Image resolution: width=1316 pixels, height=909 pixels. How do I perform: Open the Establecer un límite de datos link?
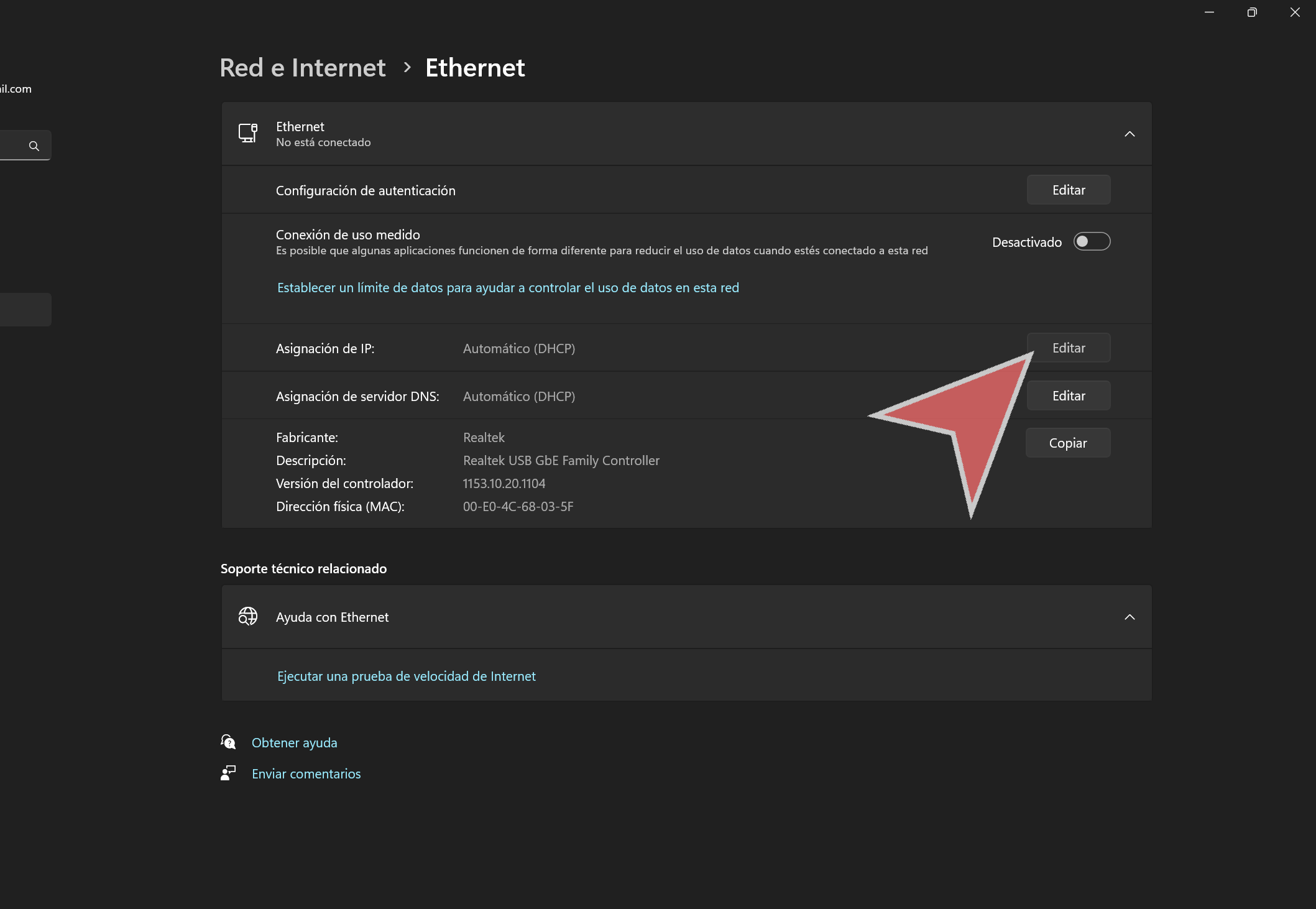point(508,287)
